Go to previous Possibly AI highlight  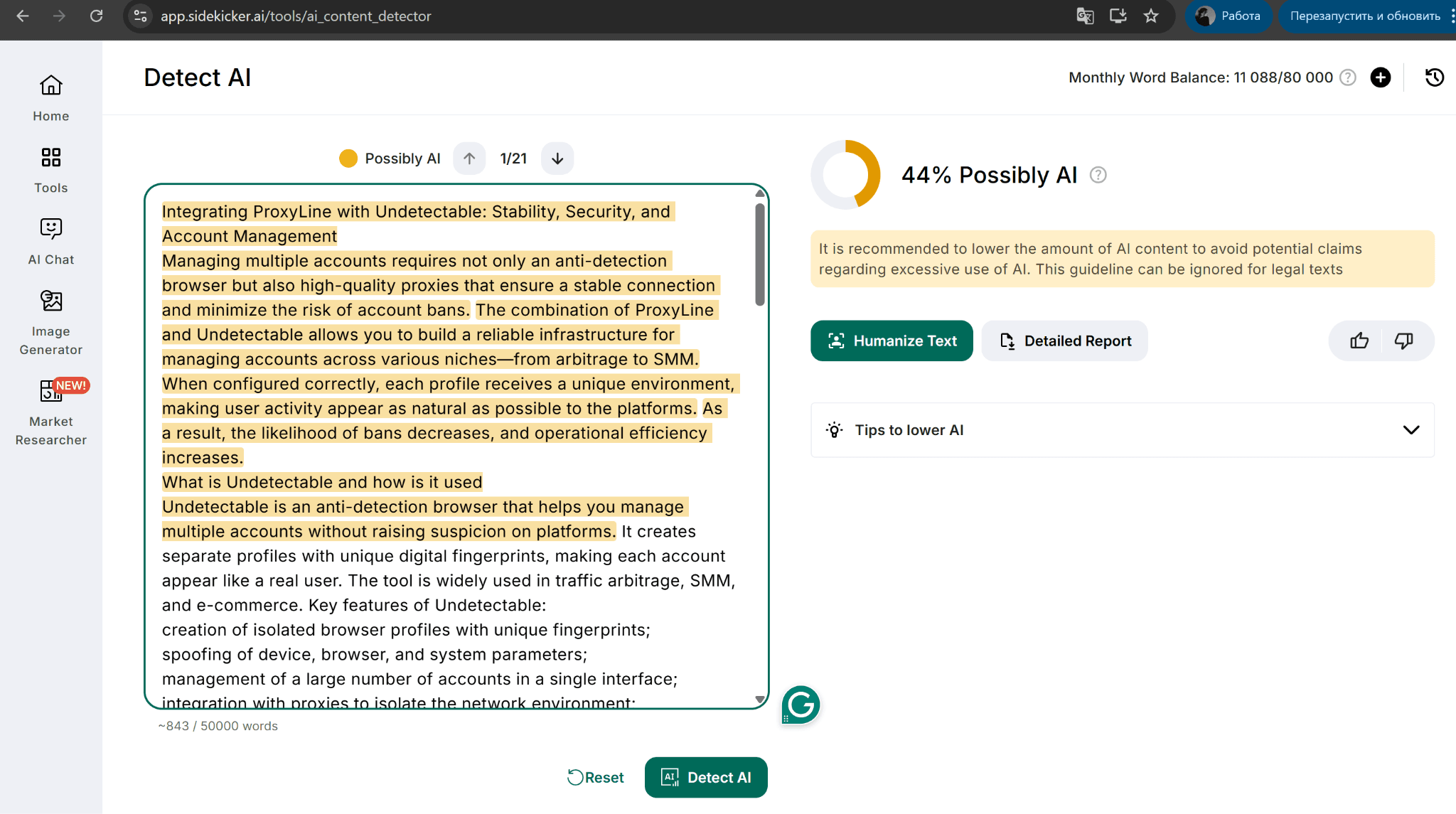[x=469, y=159]
